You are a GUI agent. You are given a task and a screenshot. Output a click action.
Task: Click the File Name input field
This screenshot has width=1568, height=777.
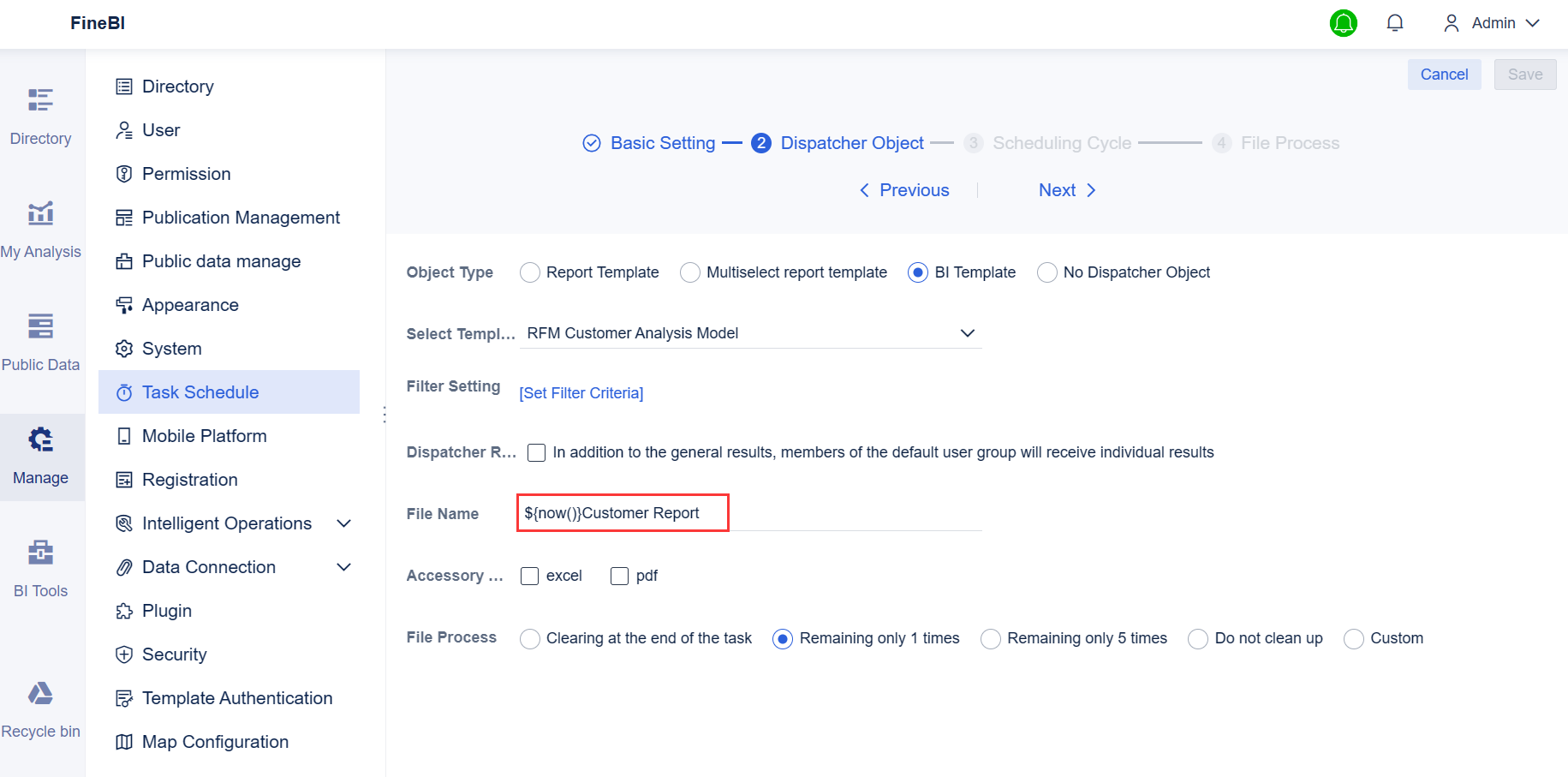623,512
